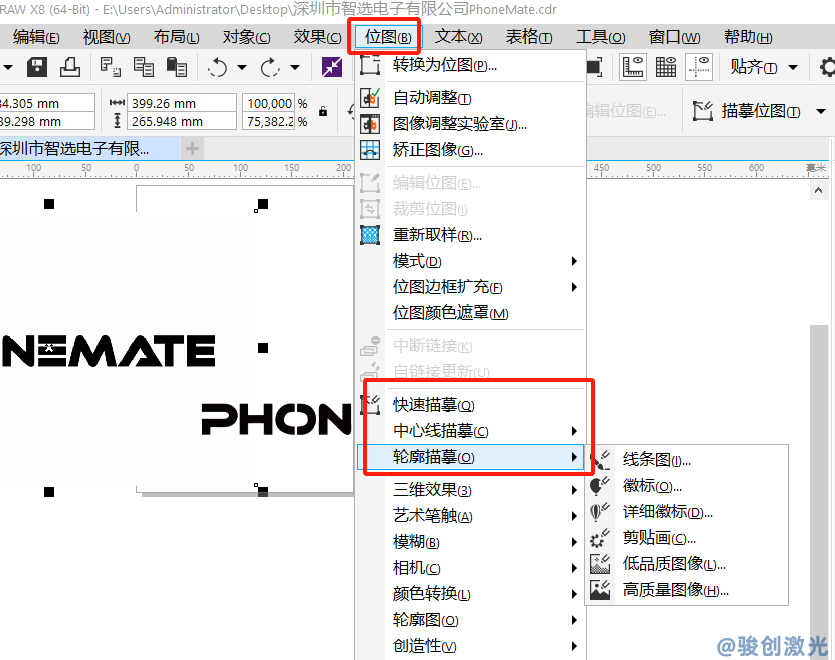Select 位图颜色遮罩(M) menu entry
Image resolution: width=835 pixels, height=660 pixels.
(x=470, y=313)
